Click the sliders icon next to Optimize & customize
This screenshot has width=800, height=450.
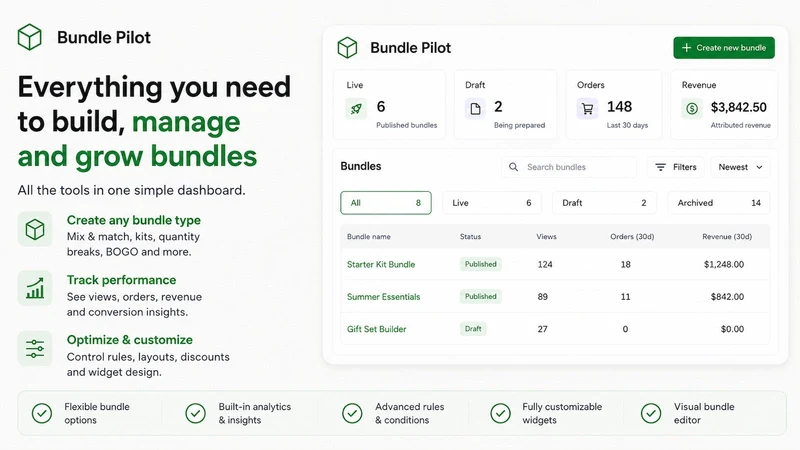35,348
